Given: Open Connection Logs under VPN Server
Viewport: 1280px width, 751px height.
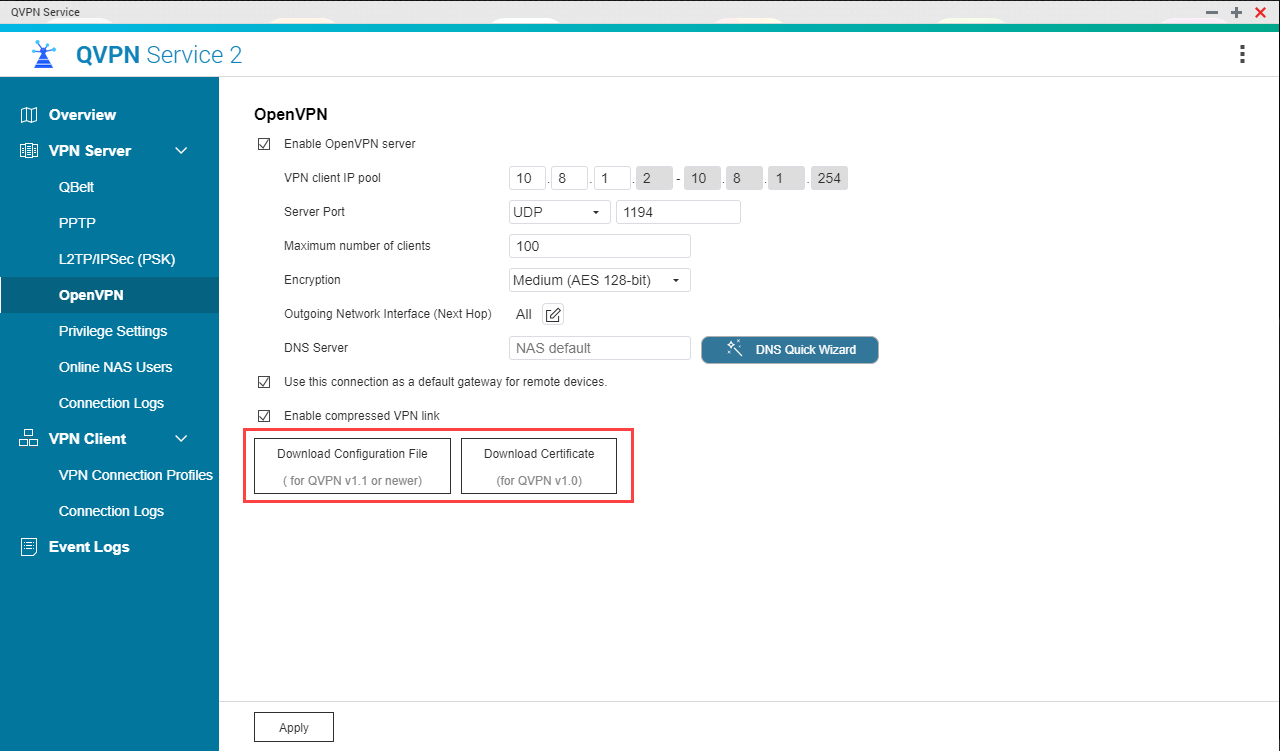Looking at the screenshot, I should click(109, 403).
